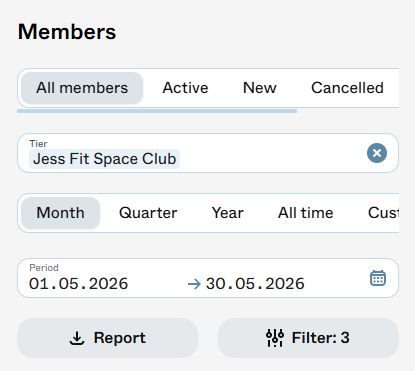This screenshot has height=371, width=415.
Task: Open the Cancelled members tab
Action: coord(347,88)
